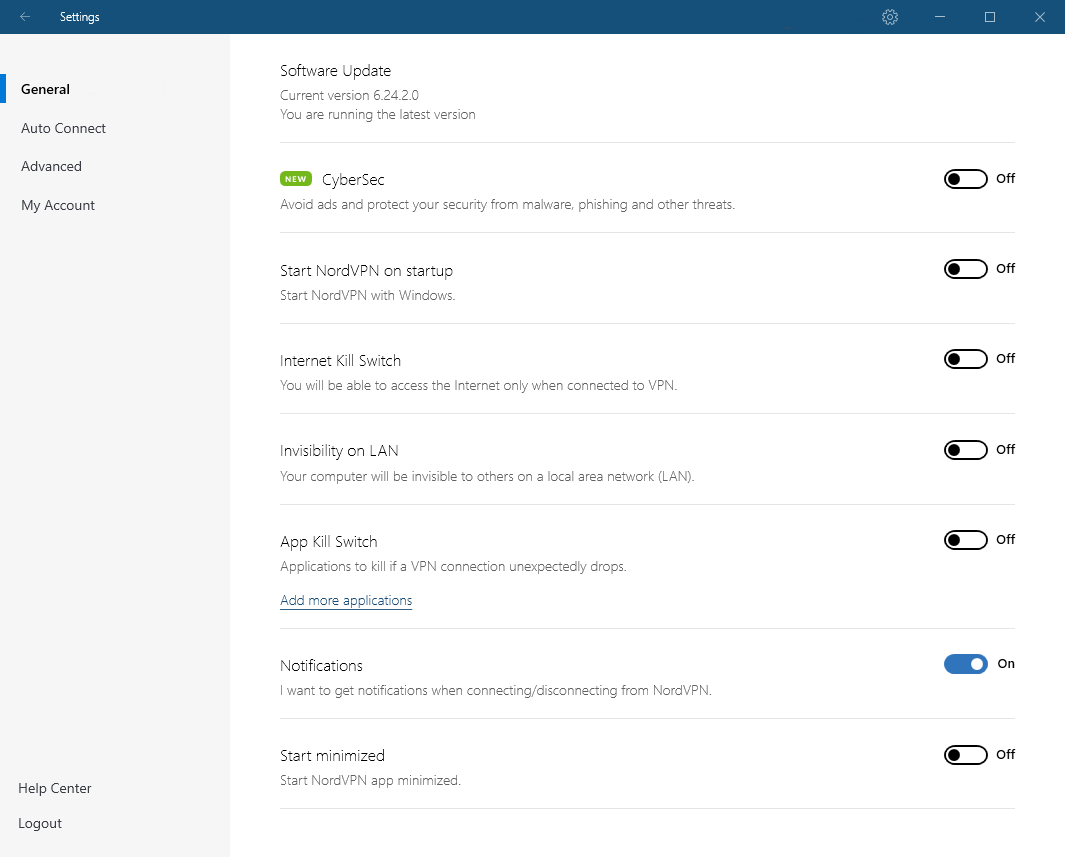Enable the CyberSec toggle
Screen dimensions: 1065x857
tap(965, 179)
